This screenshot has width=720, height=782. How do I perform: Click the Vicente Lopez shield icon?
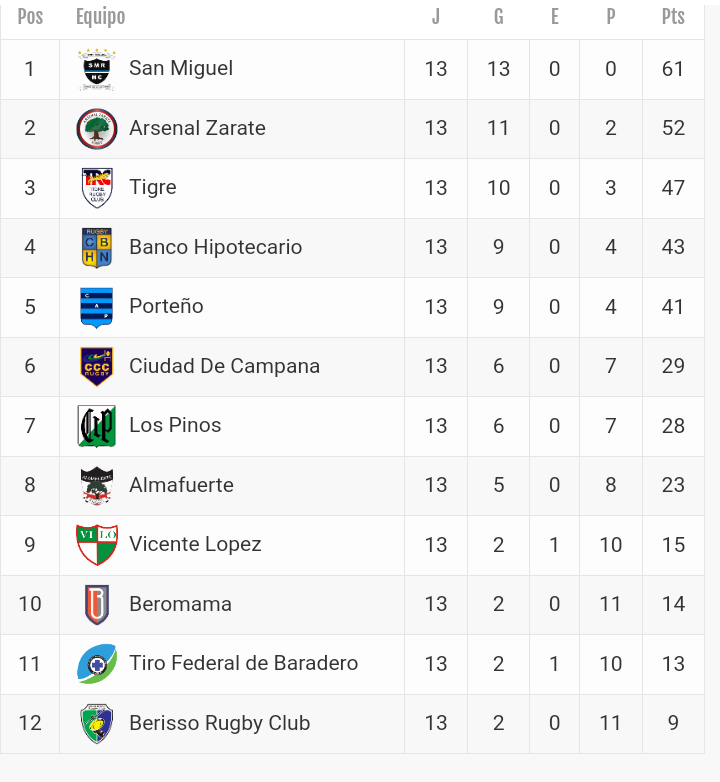point(97,545)
